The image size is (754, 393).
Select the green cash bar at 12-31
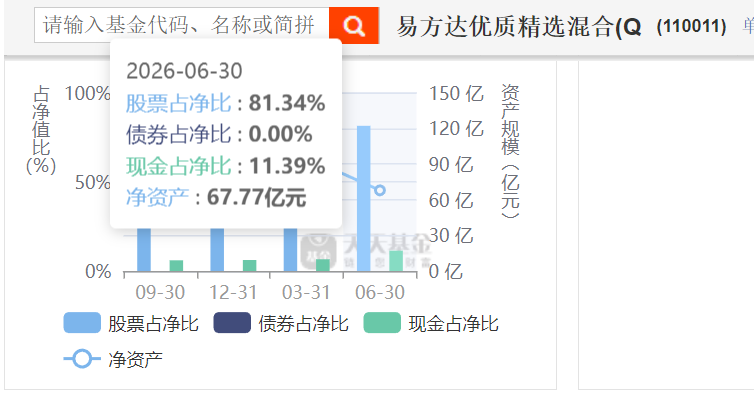click(x=250, y=266)
